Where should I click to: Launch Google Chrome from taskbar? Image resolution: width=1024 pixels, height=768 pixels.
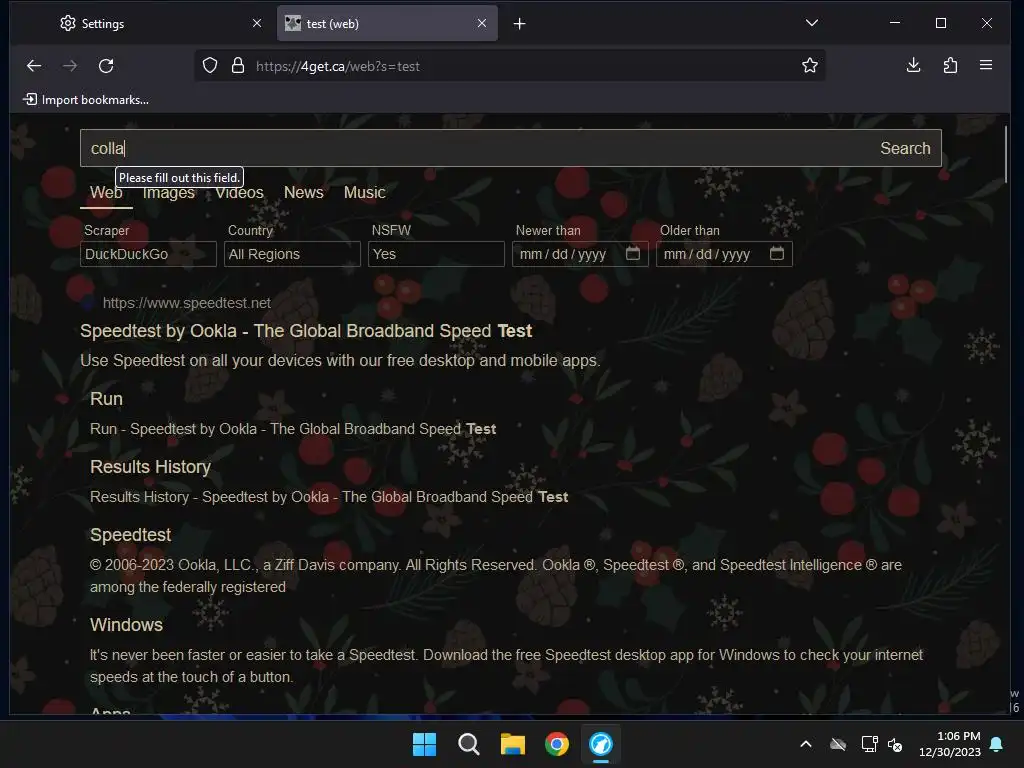point(556,744)
